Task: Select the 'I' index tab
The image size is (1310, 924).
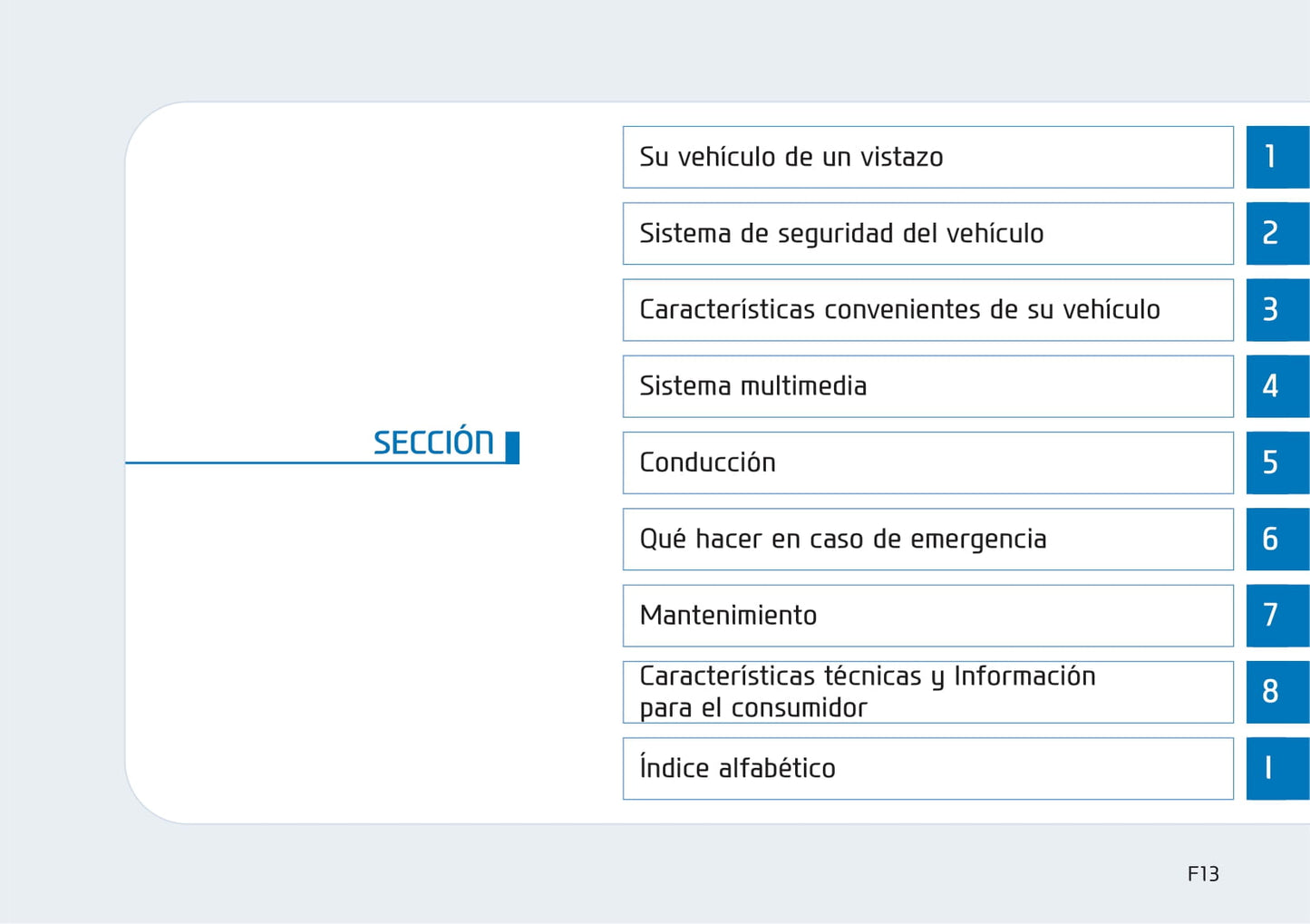Action: coord(1276,768)
